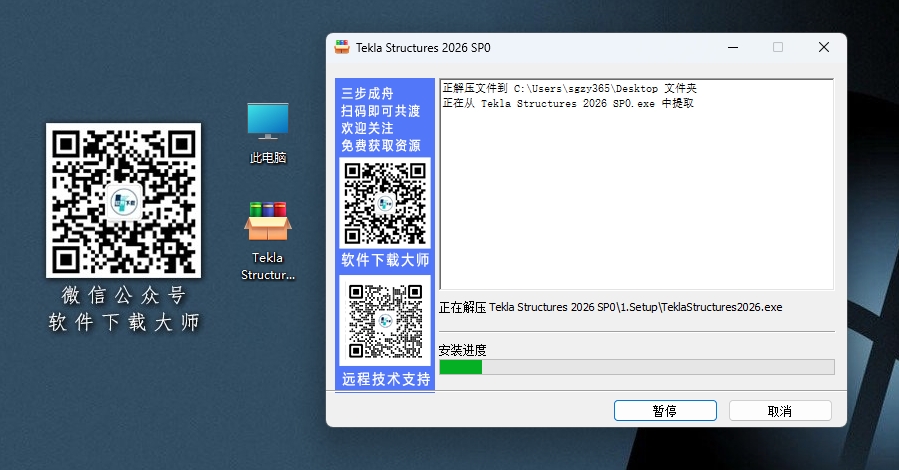
Task: Click the 远程技术支持 QR code in installer
Action: pyautogui.click(x=385, y=320)
